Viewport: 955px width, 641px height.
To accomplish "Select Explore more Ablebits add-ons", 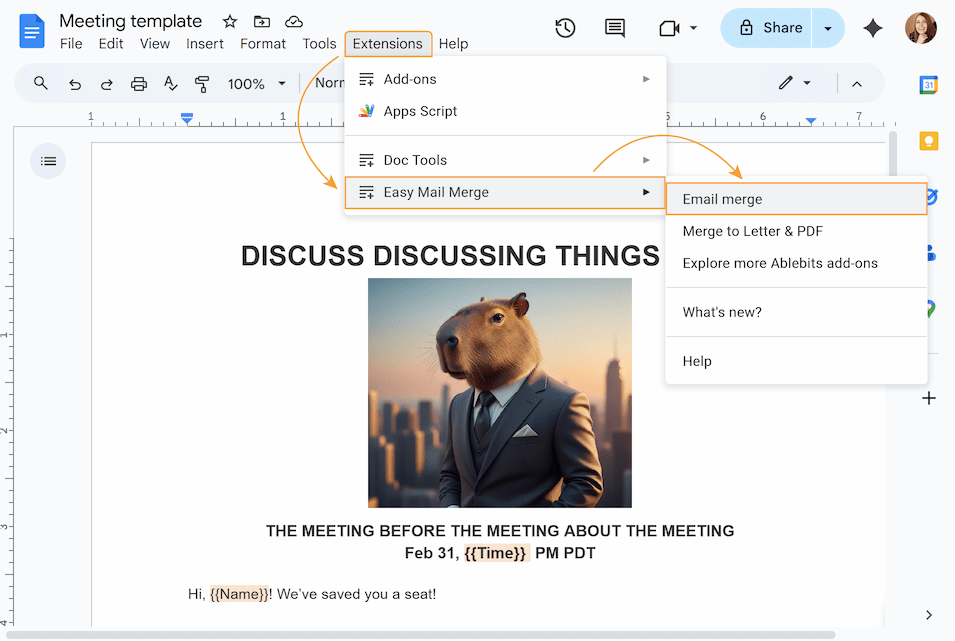I will coord(796,263).
